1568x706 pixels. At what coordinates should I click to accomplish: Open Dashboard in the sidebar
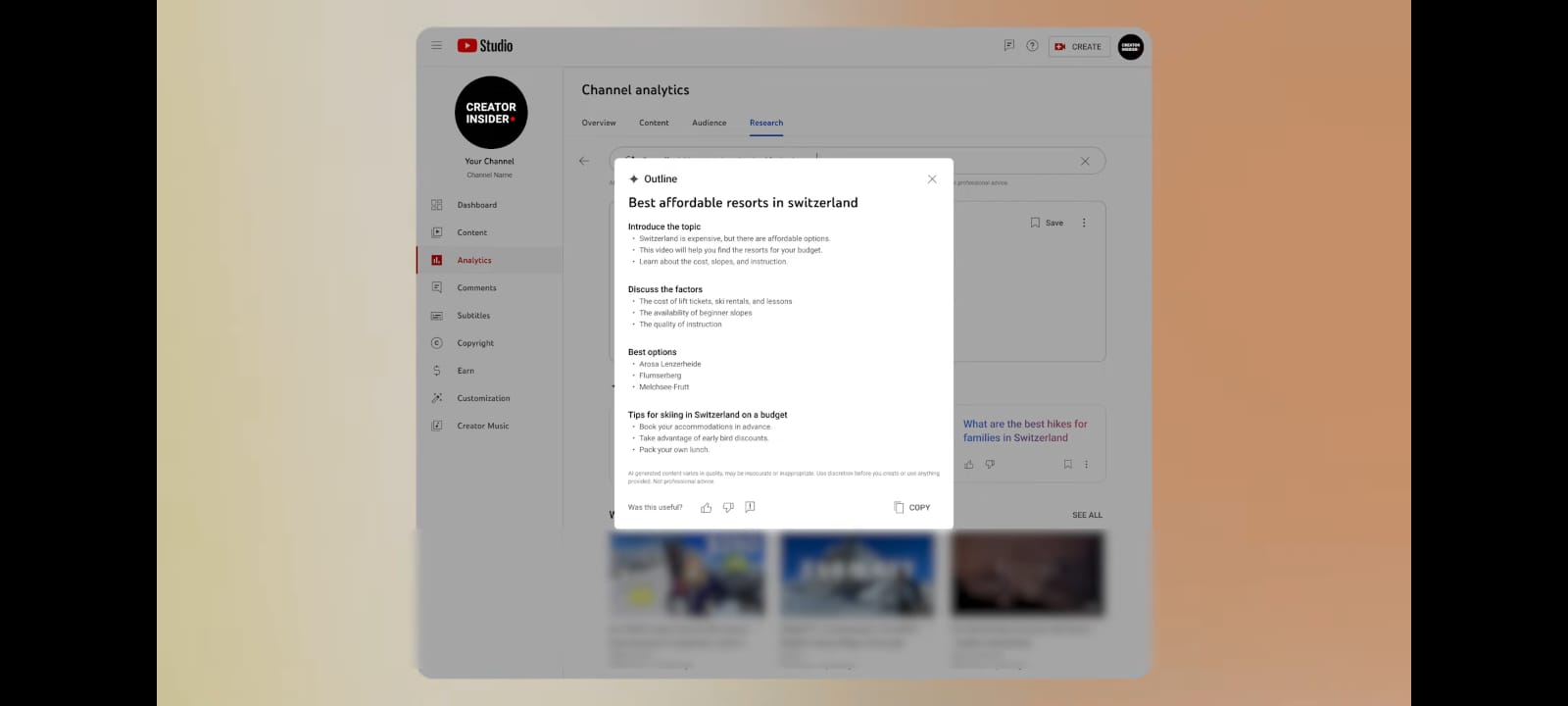coord(476,205)
